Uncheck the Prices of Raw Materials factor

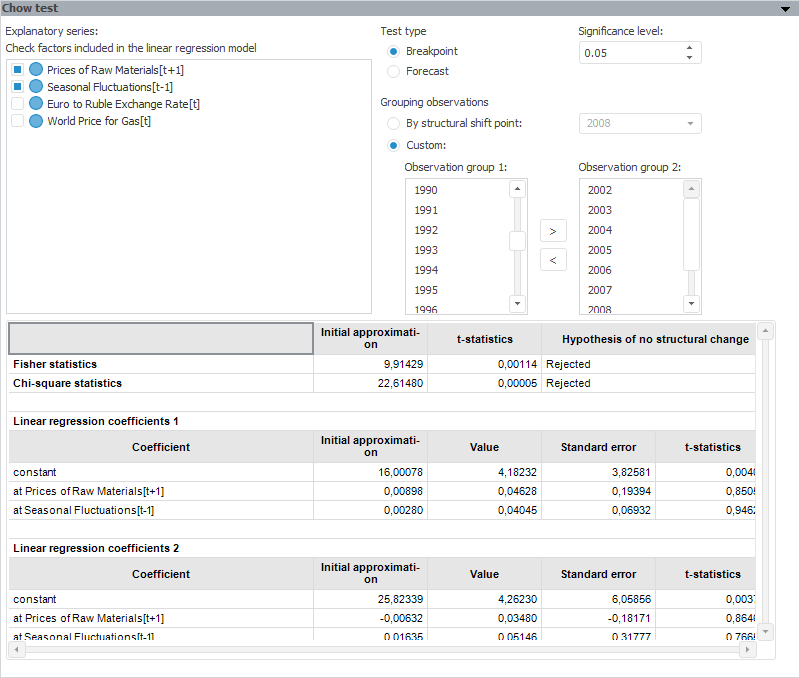tap(17, 70)
